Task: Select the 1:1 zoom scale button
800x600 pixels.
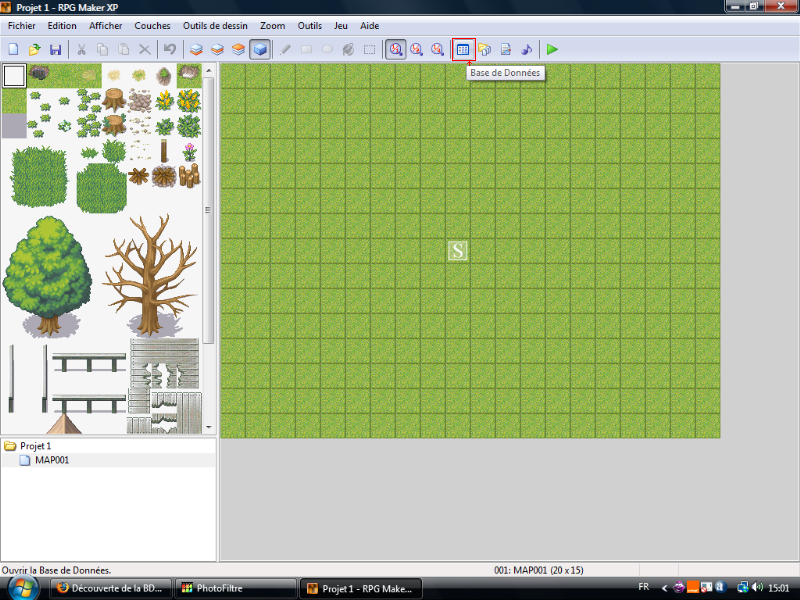Action: click(395, 49)
